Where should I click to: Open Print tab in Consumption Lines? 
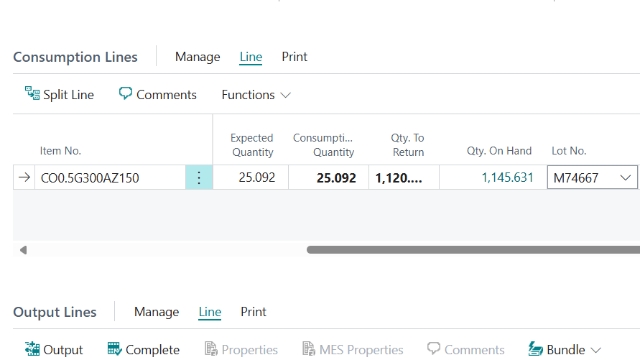(294, 57)
